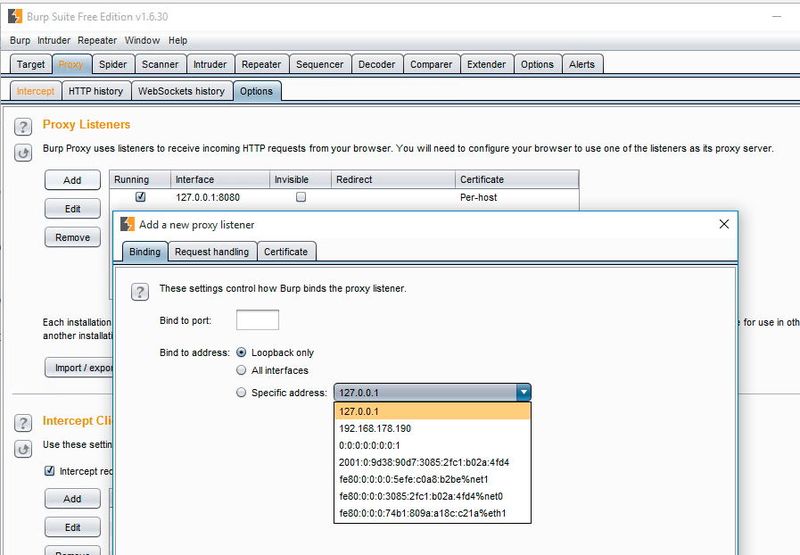Click Edit button under Intercept Client

click(x=72, y=527)
